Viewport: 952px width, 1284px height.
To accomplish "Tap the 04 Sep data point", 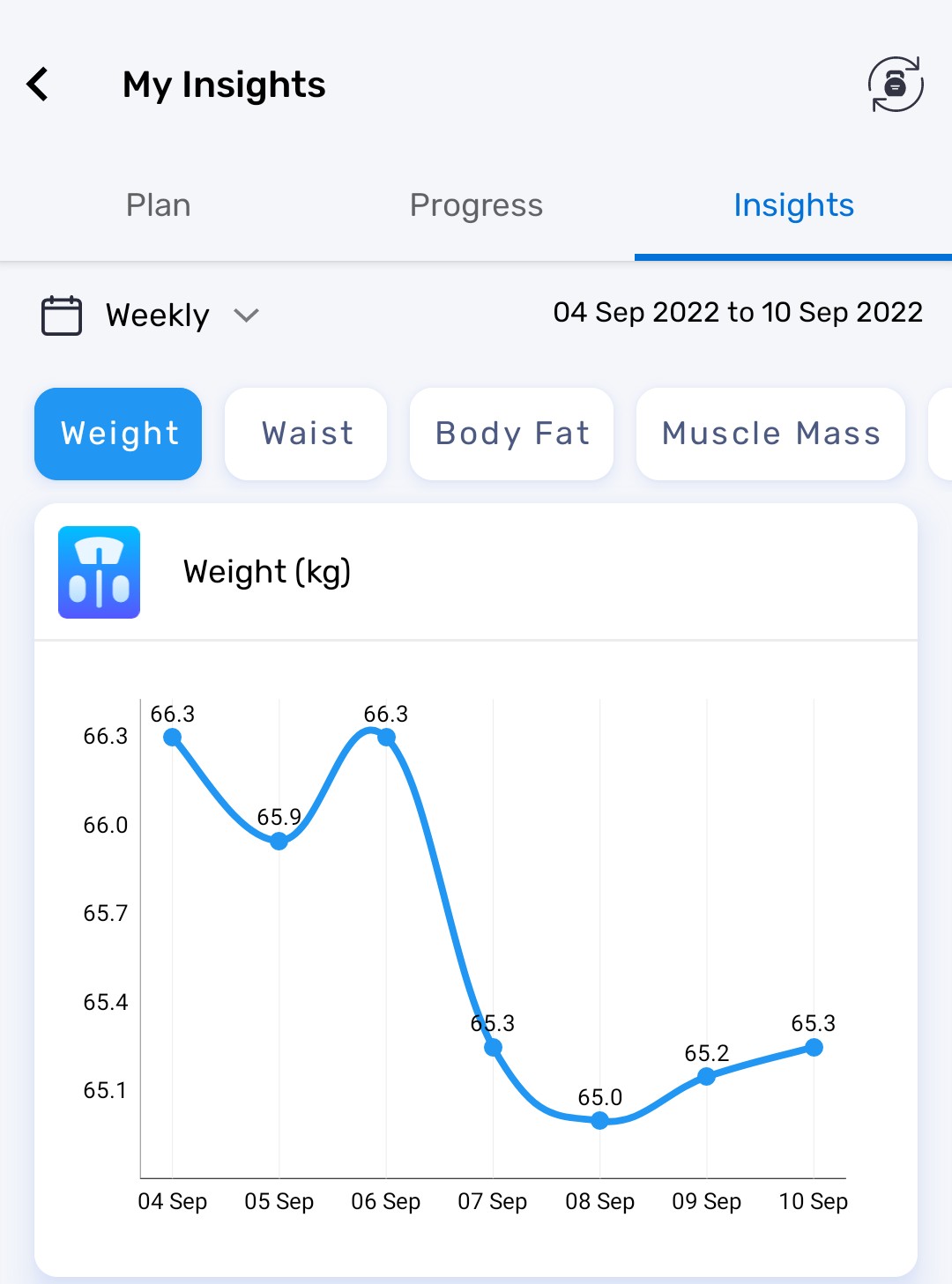I will 173,737.
